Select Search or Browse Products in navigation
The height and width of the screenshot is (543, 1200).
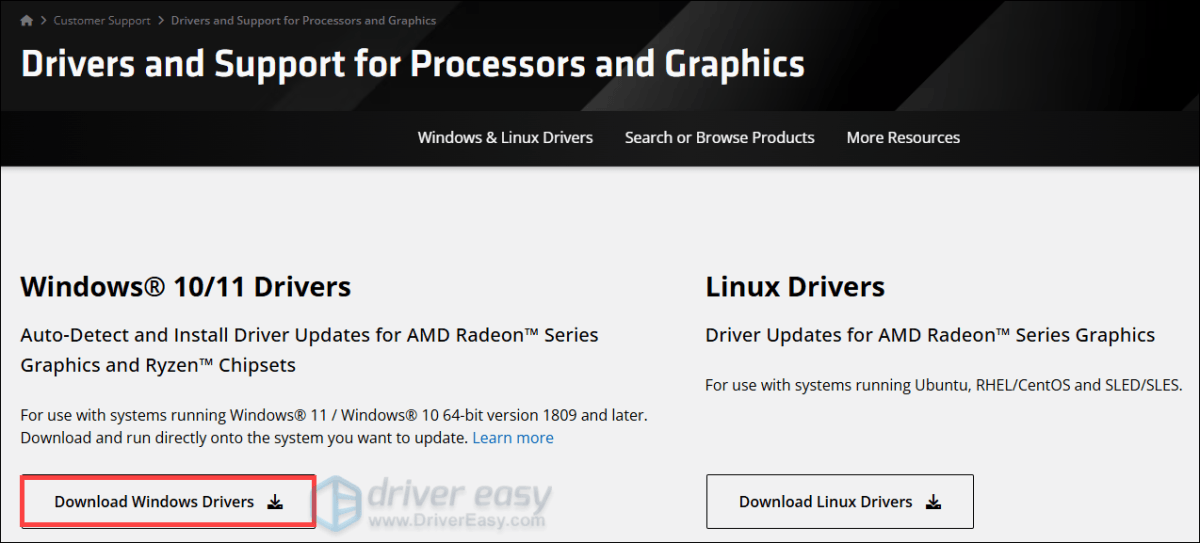[719, 138]
